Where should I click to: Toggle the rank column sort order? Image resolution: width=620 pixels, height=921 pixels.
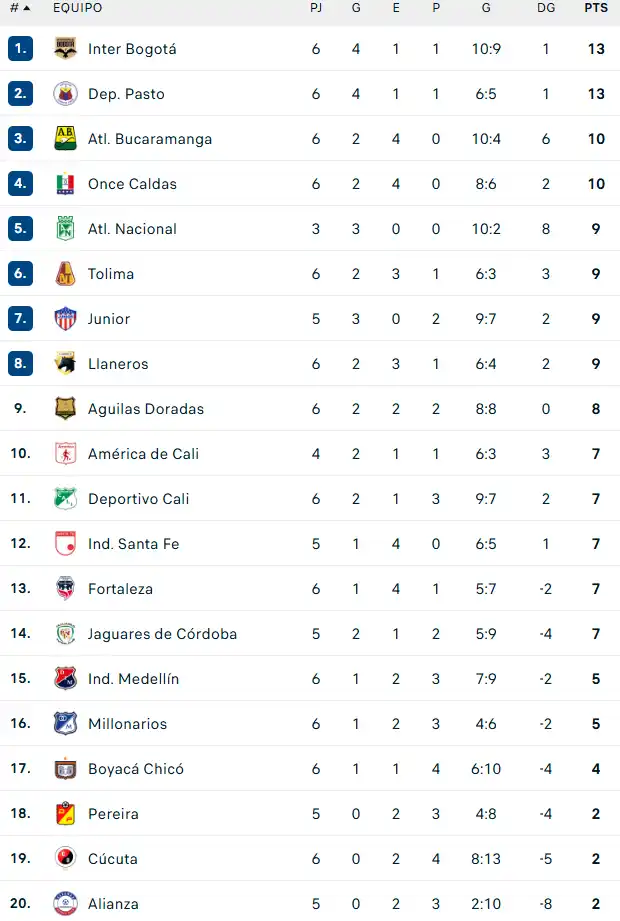tap(22, 8)
